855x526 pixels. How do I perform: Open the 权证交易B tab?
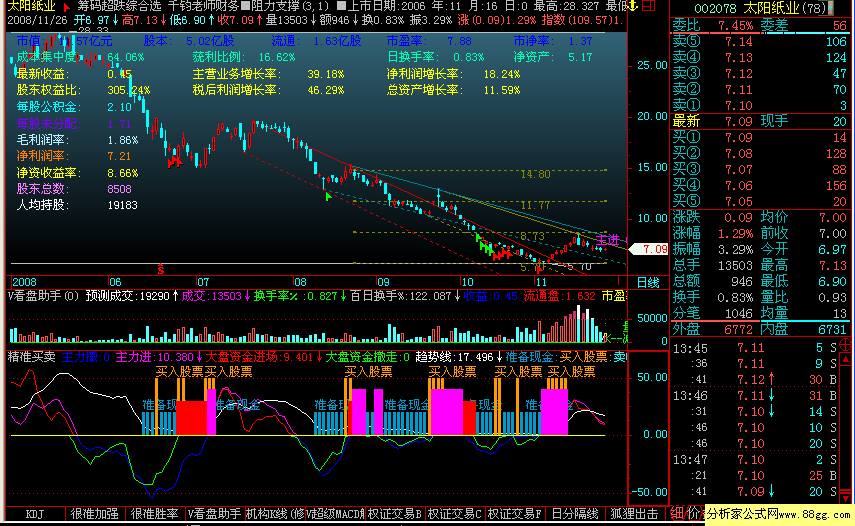pos(394,514)
